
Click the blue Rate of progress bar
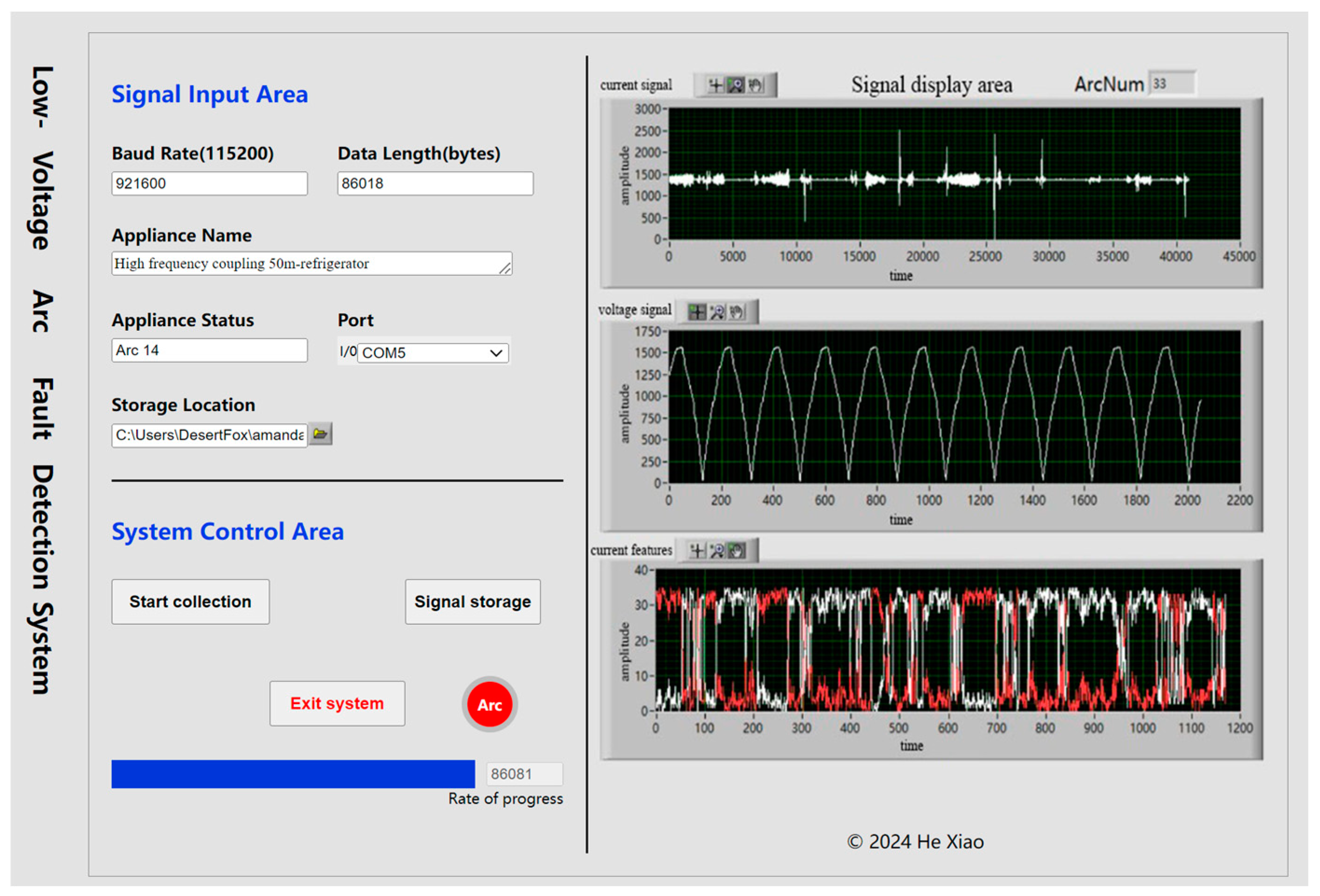[x=293, y=774]
